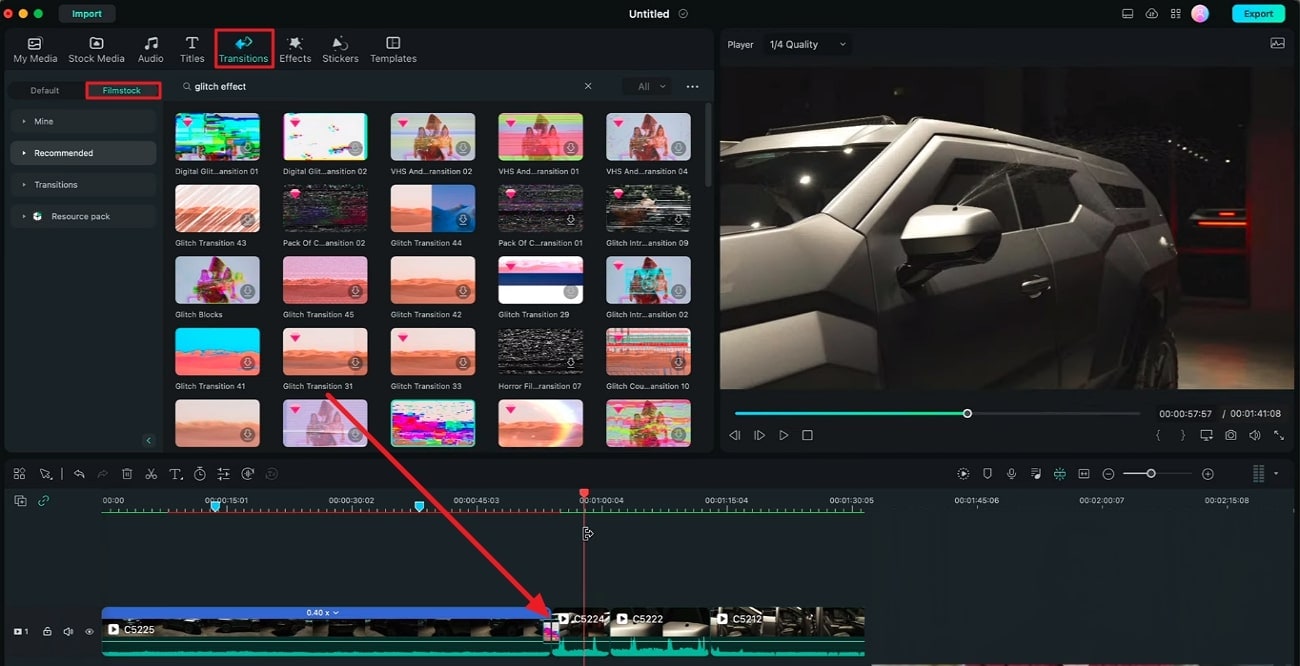The image size is (1300, 666).
Task: Click the layout grid icon in timeline toolbar
Action: [20, 474]
